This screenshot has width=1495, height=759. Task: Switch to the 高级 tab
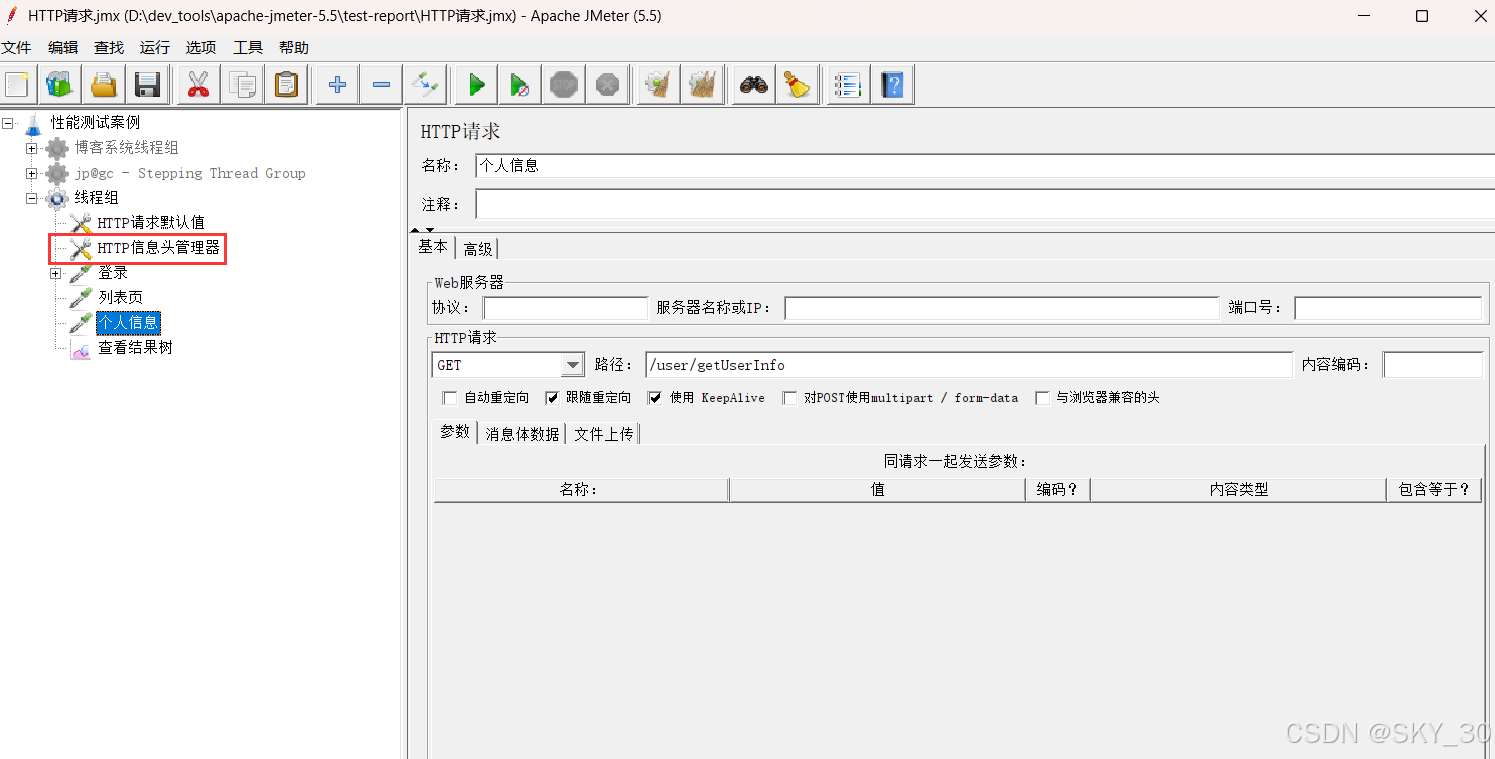(x=477, y=248)
